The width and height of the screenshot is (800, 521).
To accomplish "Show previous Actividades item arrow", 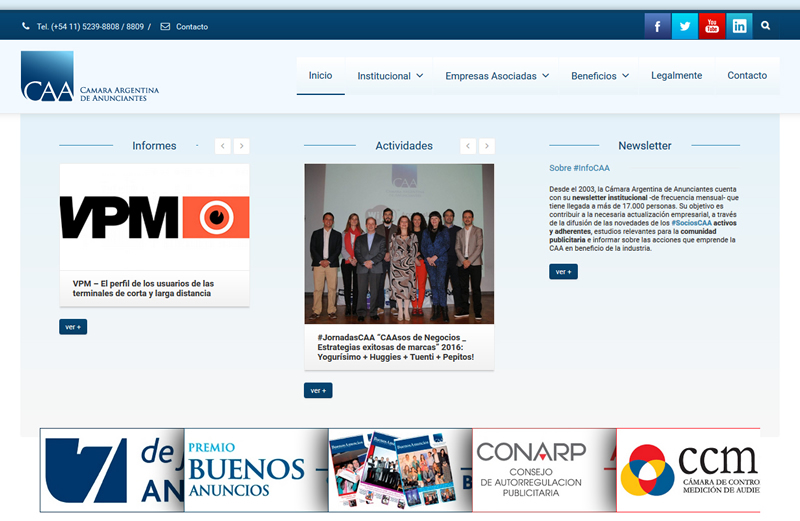I will (x=468, y=146).
